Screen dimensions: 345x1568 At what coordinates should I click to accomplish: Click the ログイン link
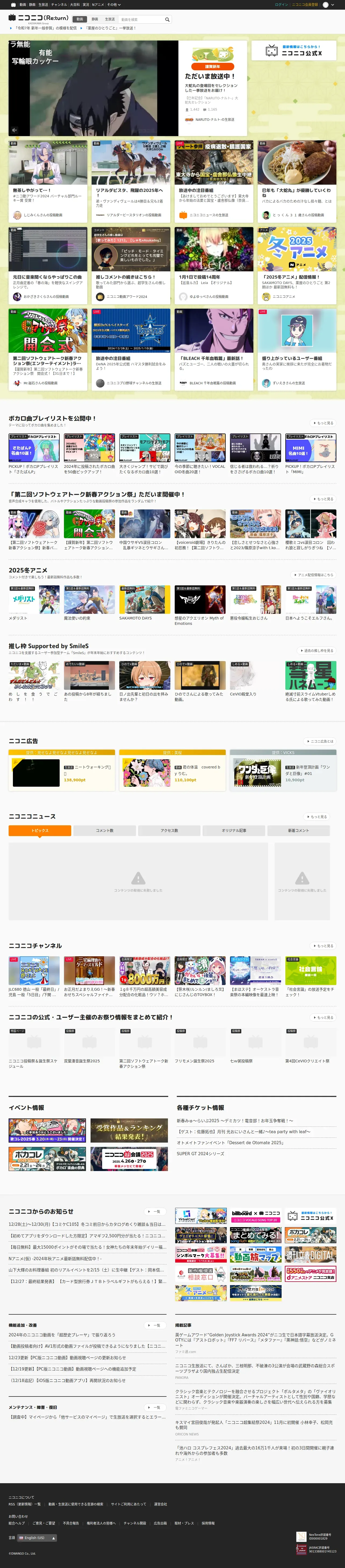point(281,4)
